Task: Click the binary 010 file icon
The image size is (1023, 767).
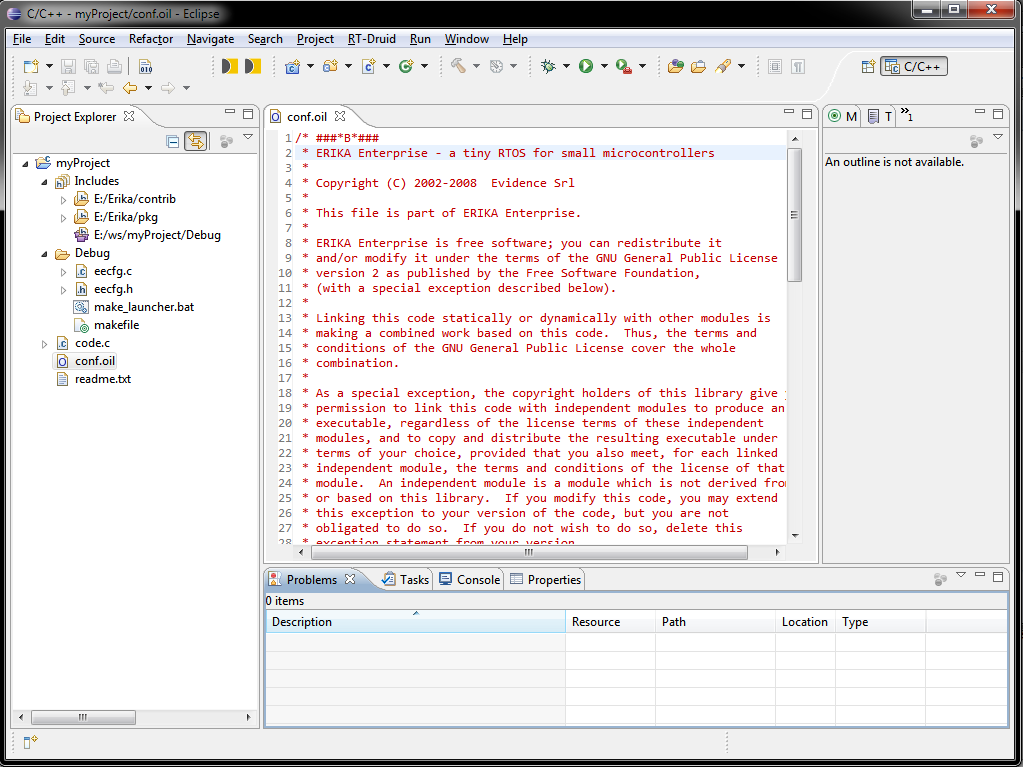Action: click(145, 66)
